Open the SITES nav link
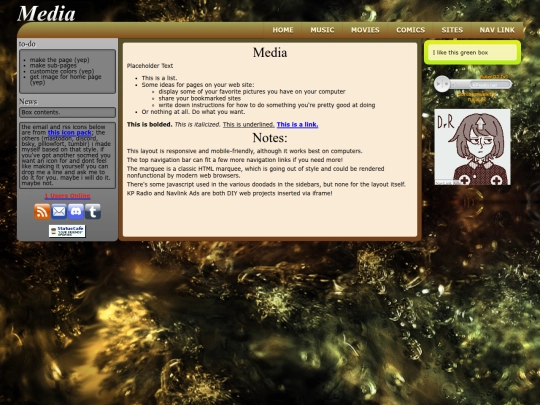540x405 pixels. coord(452,30)
